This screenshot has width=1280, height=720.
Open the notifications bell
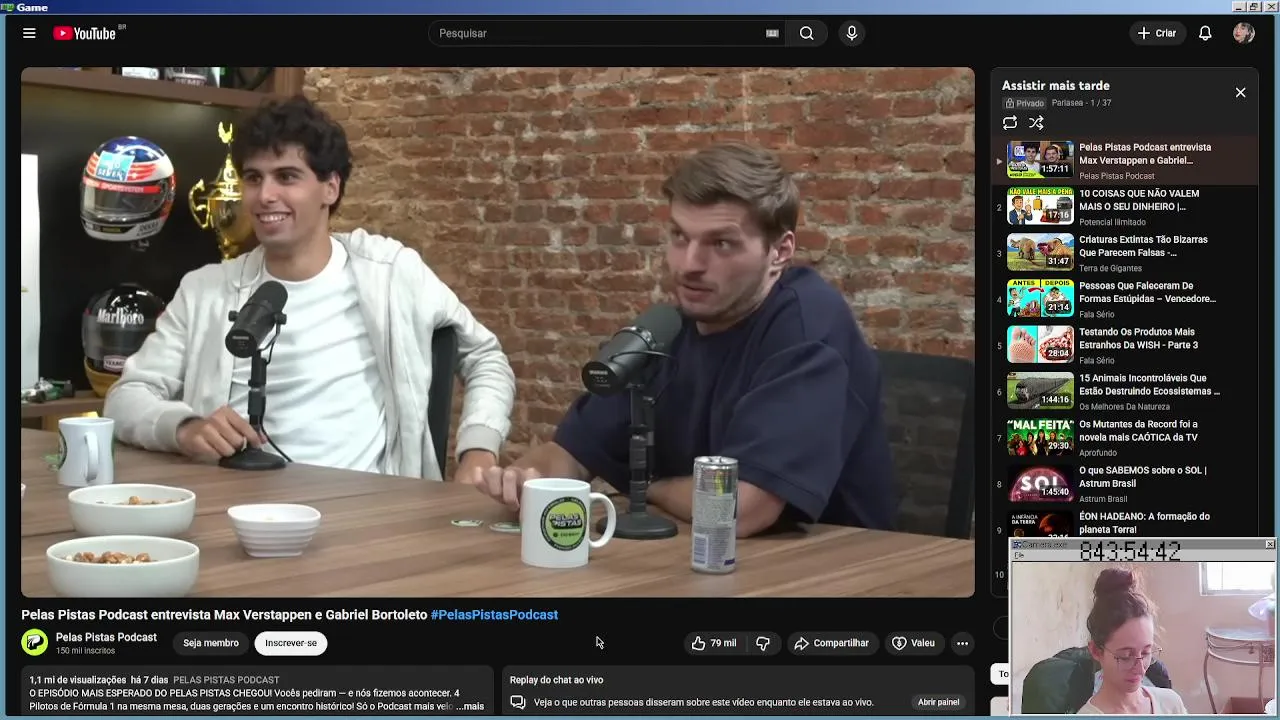click(x=1205, y=33)
